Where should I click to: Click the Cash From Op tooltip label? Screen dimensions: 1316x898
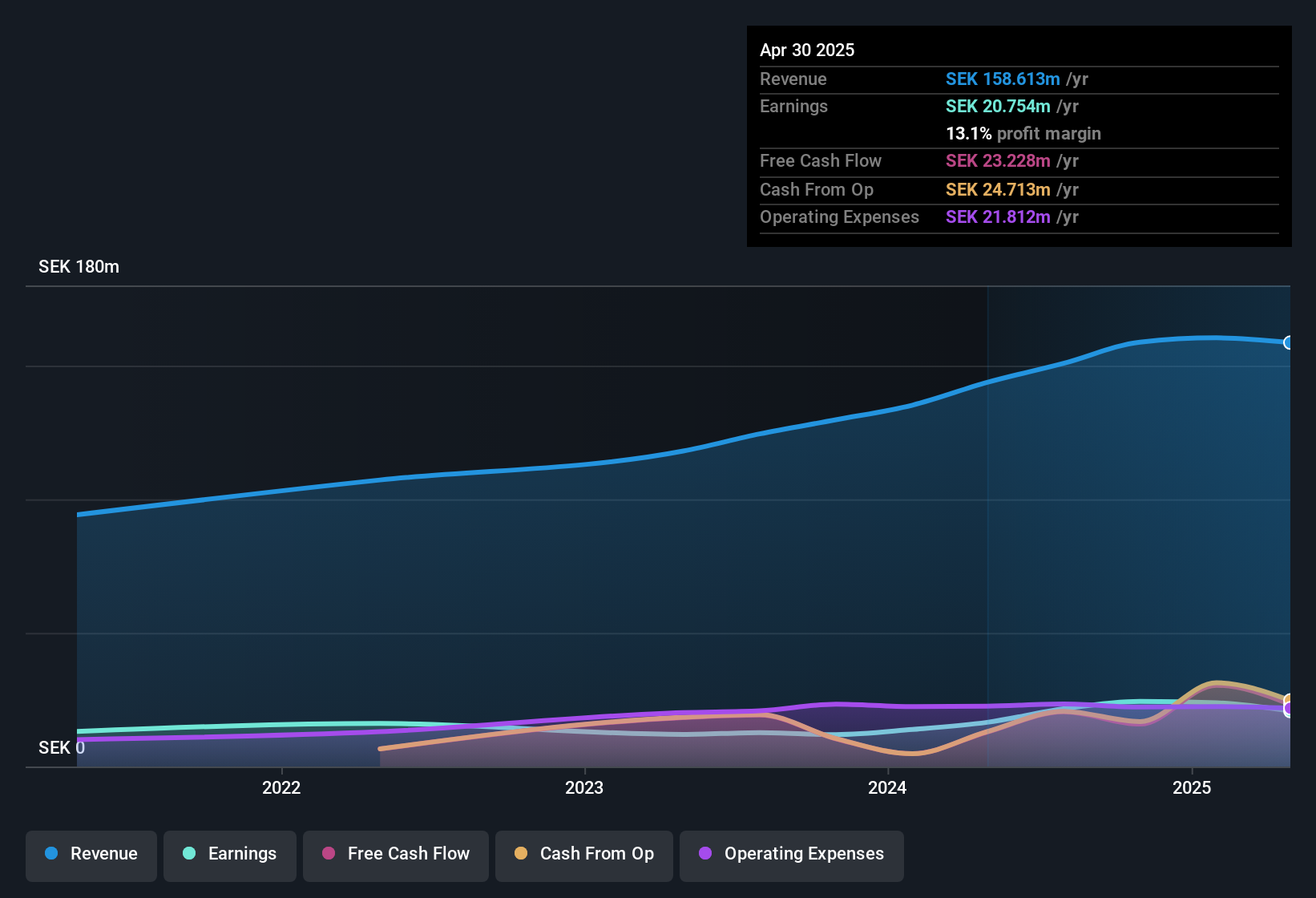click(817, 189)
